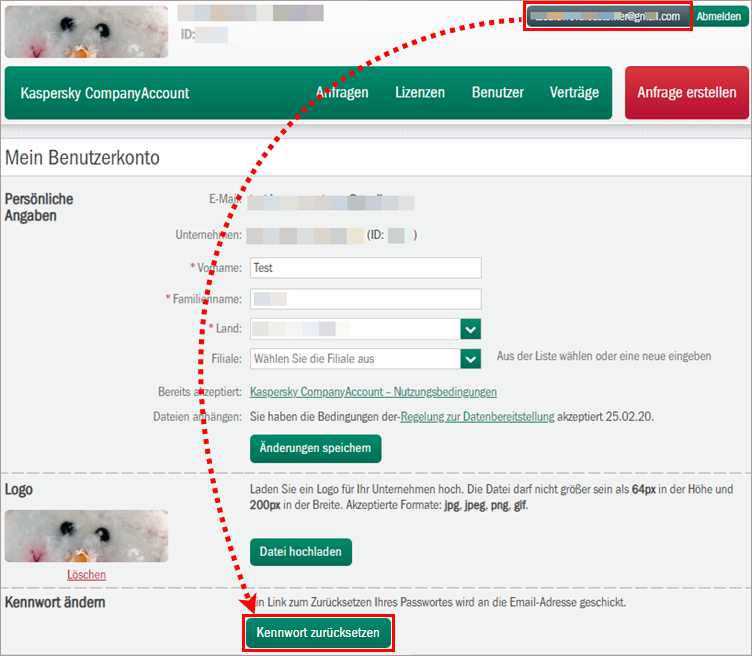Open the Kaspersky CompanyAccount Nutzungsbedingungen link
The image size is (752, 656).
coord(373,392)
